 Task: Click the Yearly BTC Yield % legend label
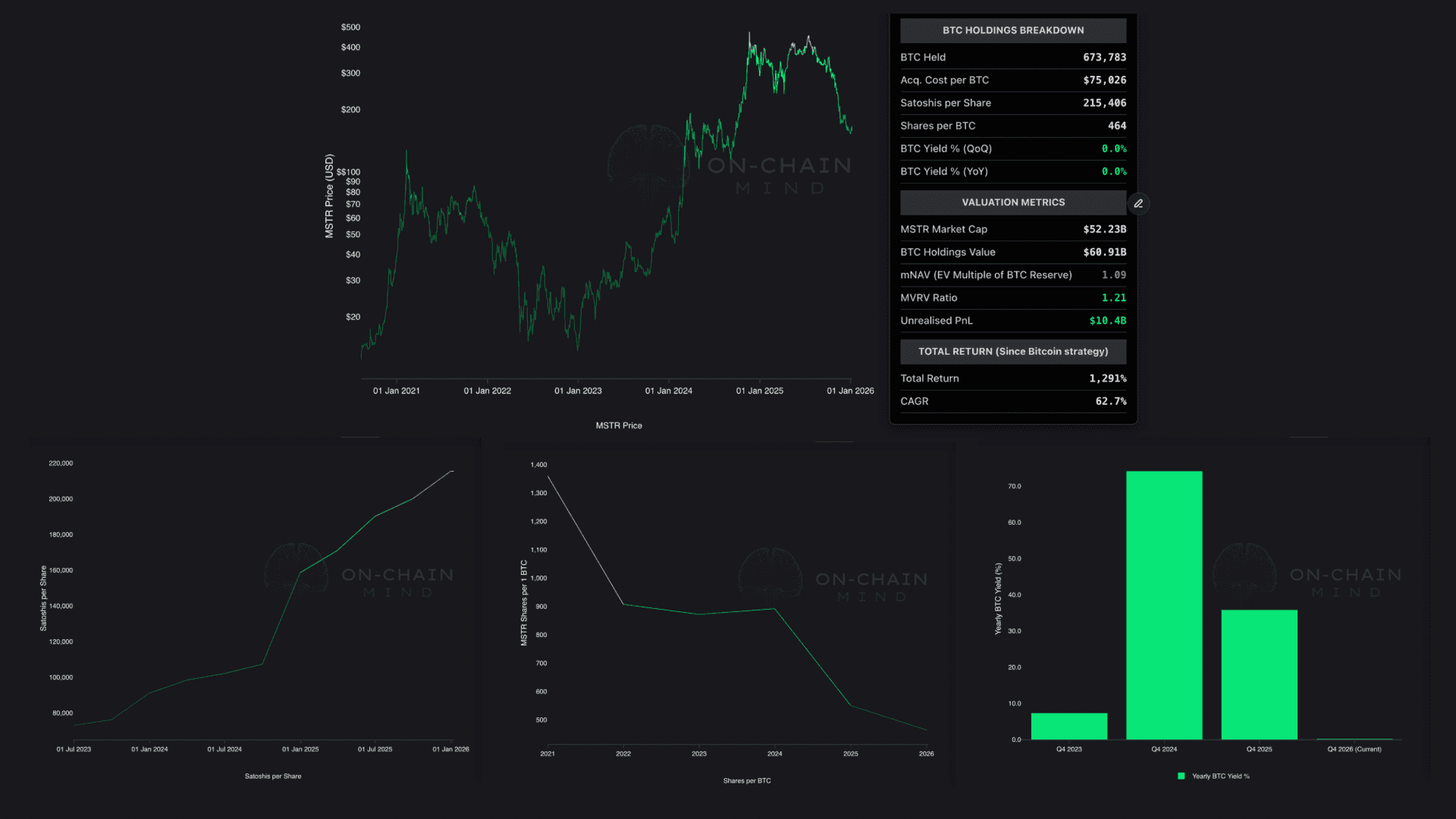click(x=1220, y=776)
